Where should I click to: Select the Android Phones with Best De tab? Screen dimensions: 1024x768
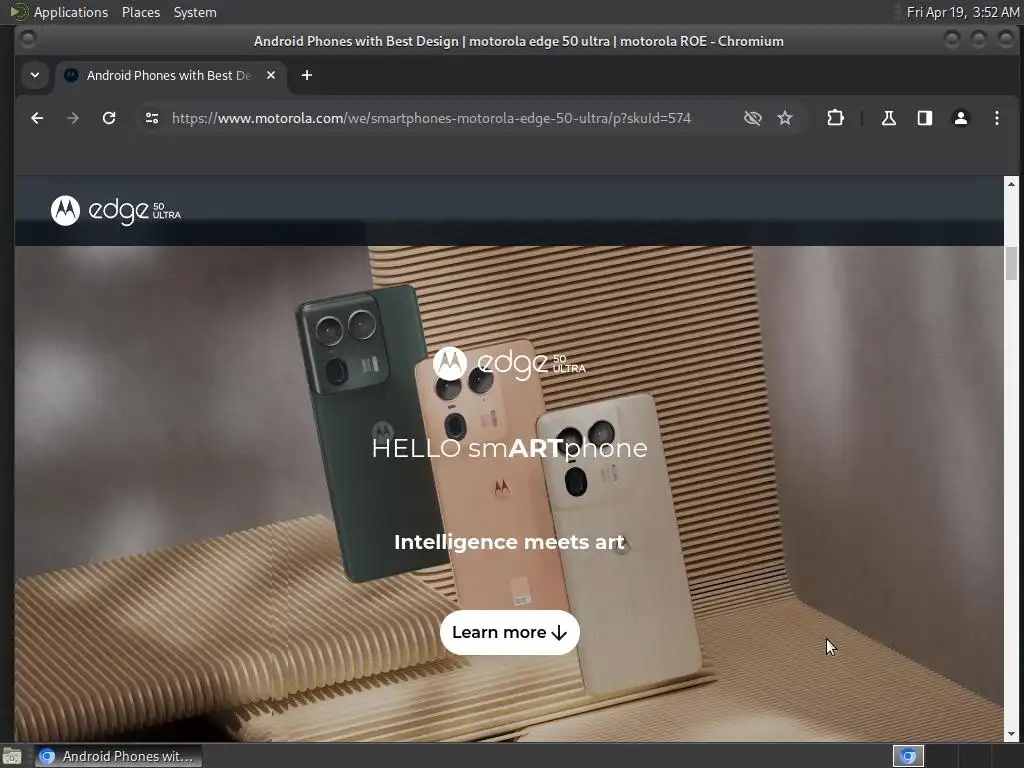pyautogui.click(x=170, y=75)
